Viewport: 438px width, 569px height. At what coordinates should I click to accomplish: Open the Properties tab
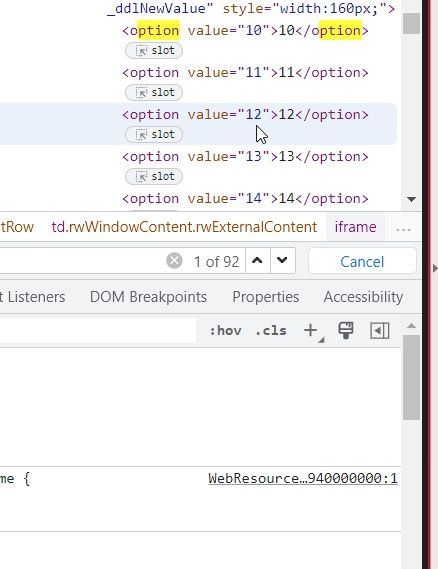click(266, 297)
